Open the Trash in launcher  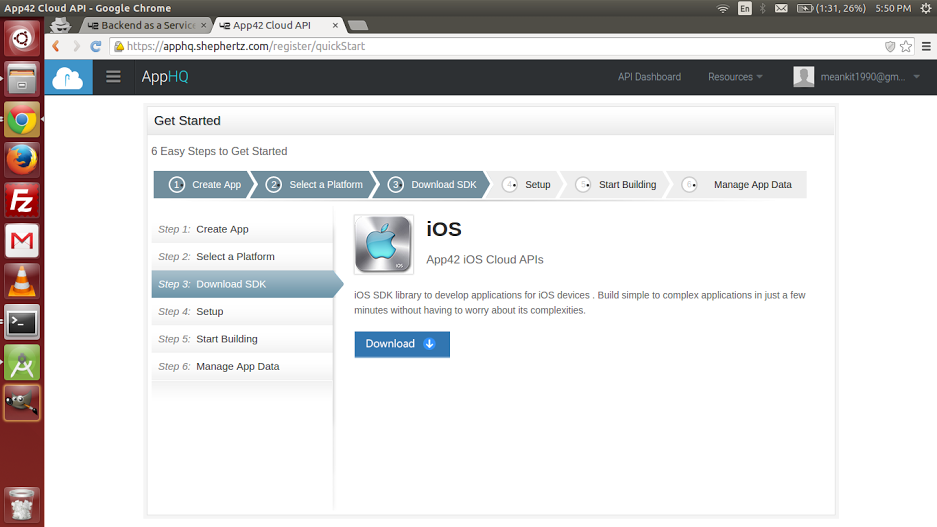coord(22,505)
